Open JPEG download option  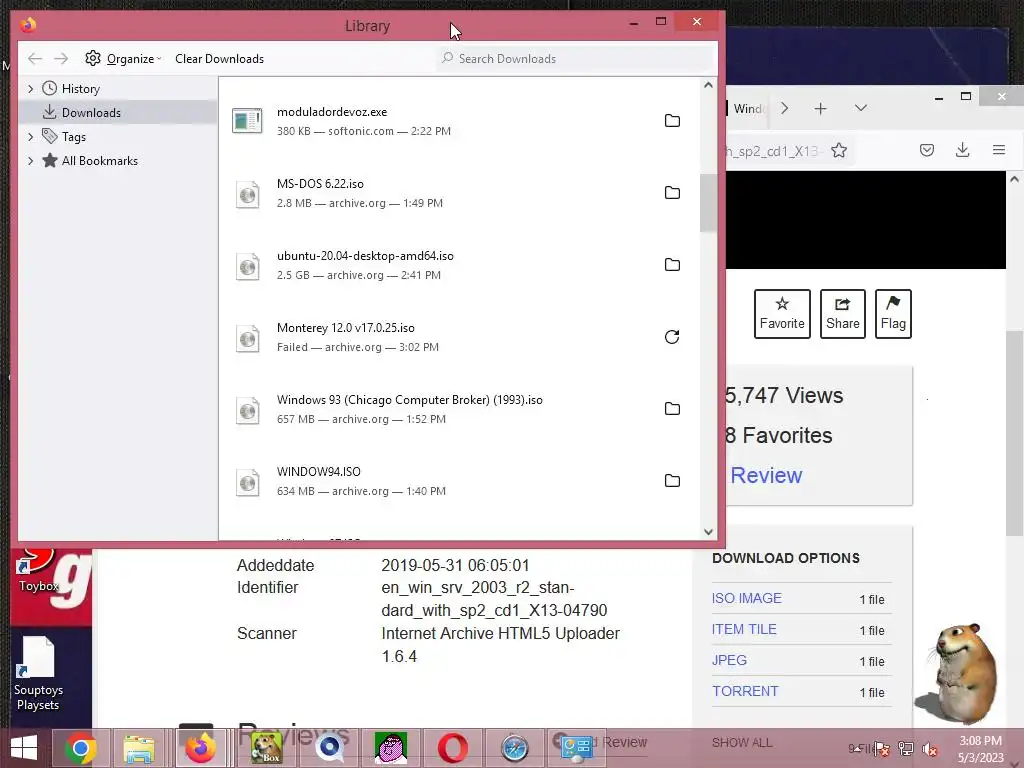pyautogui.click(x=729, y=660)
